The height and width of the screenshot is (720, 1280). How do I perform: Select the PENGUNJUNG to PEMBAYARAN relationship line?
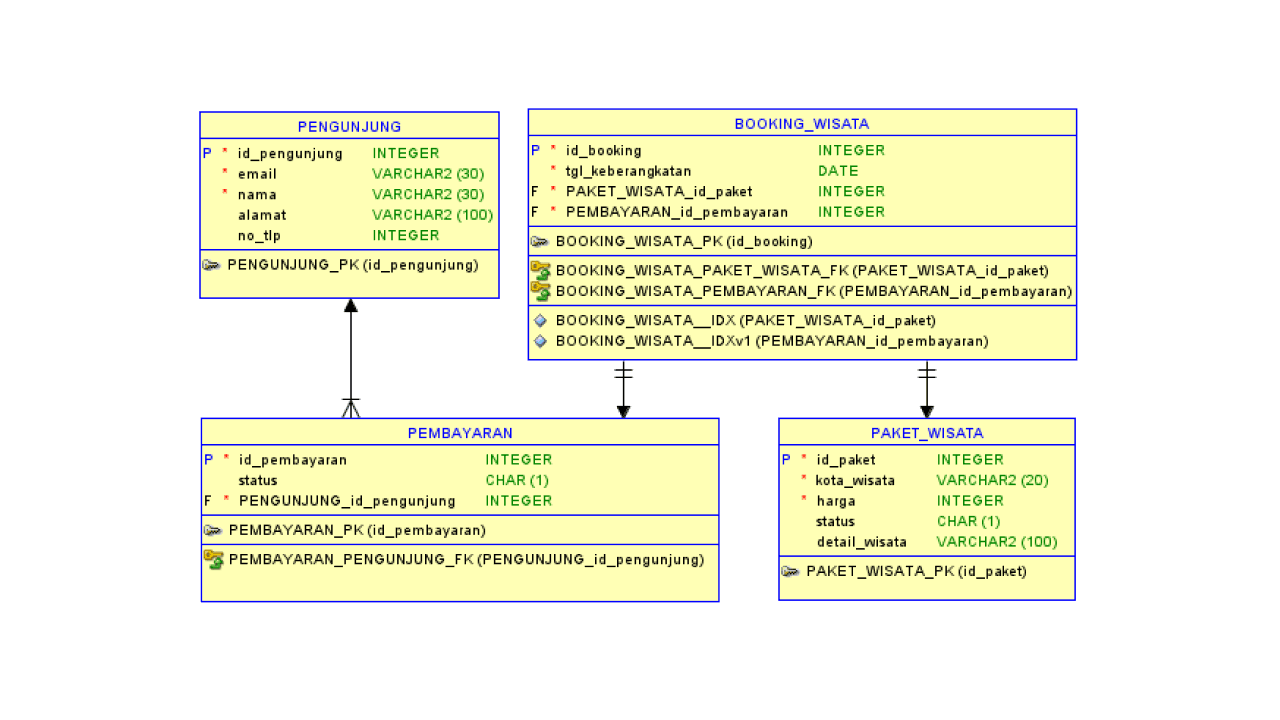(350, 358)
